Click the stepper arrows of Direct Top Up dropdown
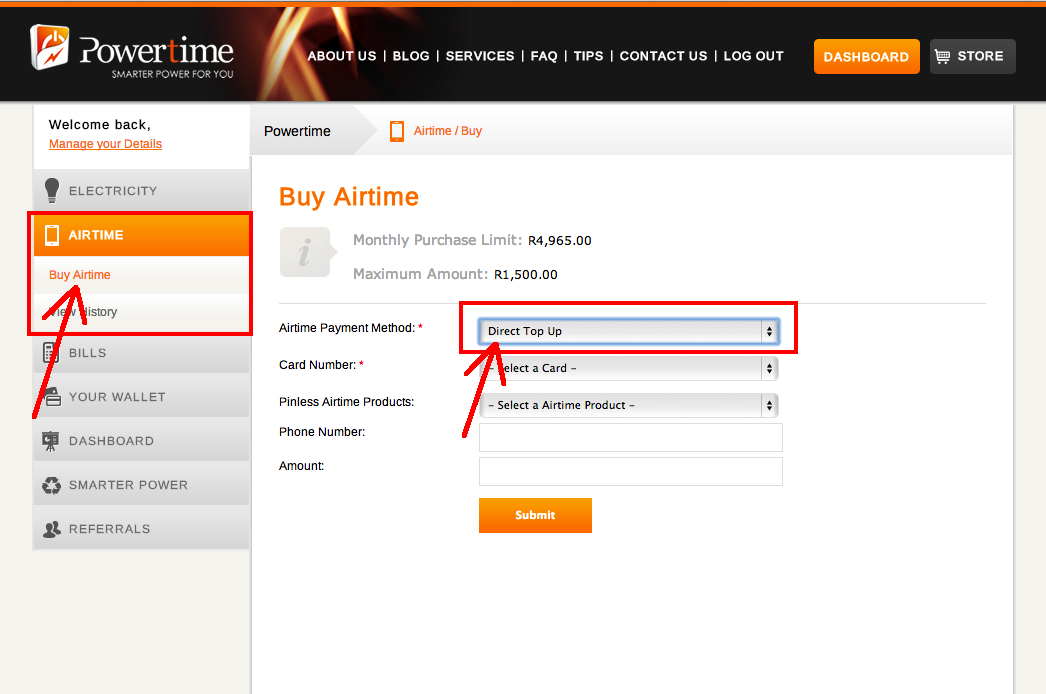This screenshot has width=1046, height=694. click(x=769, y=331)
